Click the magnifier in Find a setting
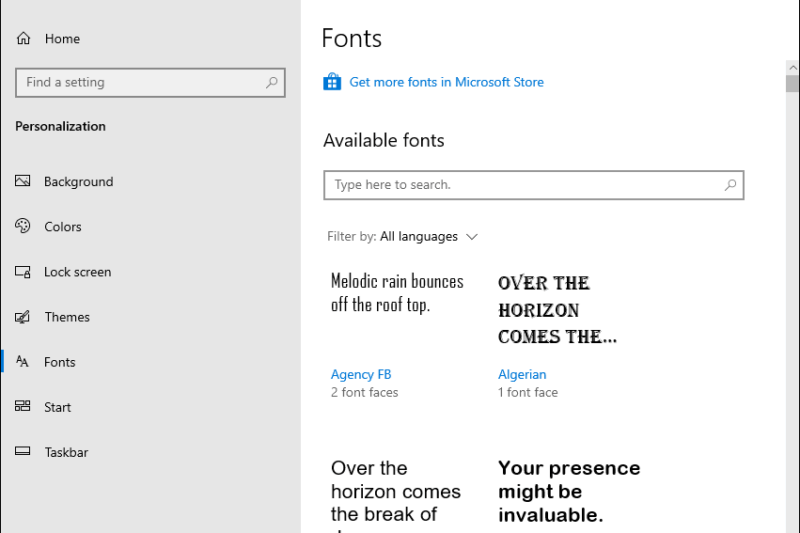Screen dimensions: 800x533 click(272, 82)
